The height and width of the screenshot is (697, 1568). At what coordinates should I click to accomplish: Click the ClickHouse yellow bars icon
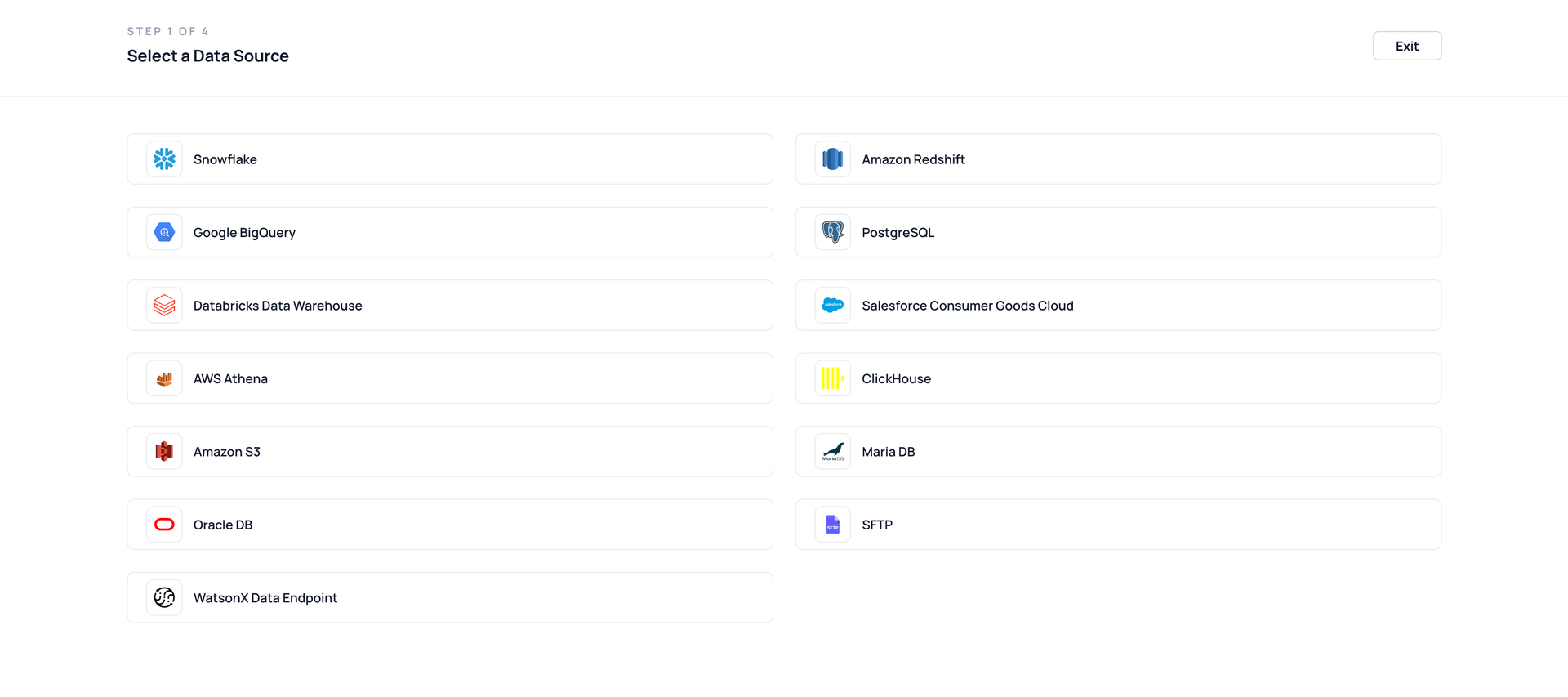point(832,378)
